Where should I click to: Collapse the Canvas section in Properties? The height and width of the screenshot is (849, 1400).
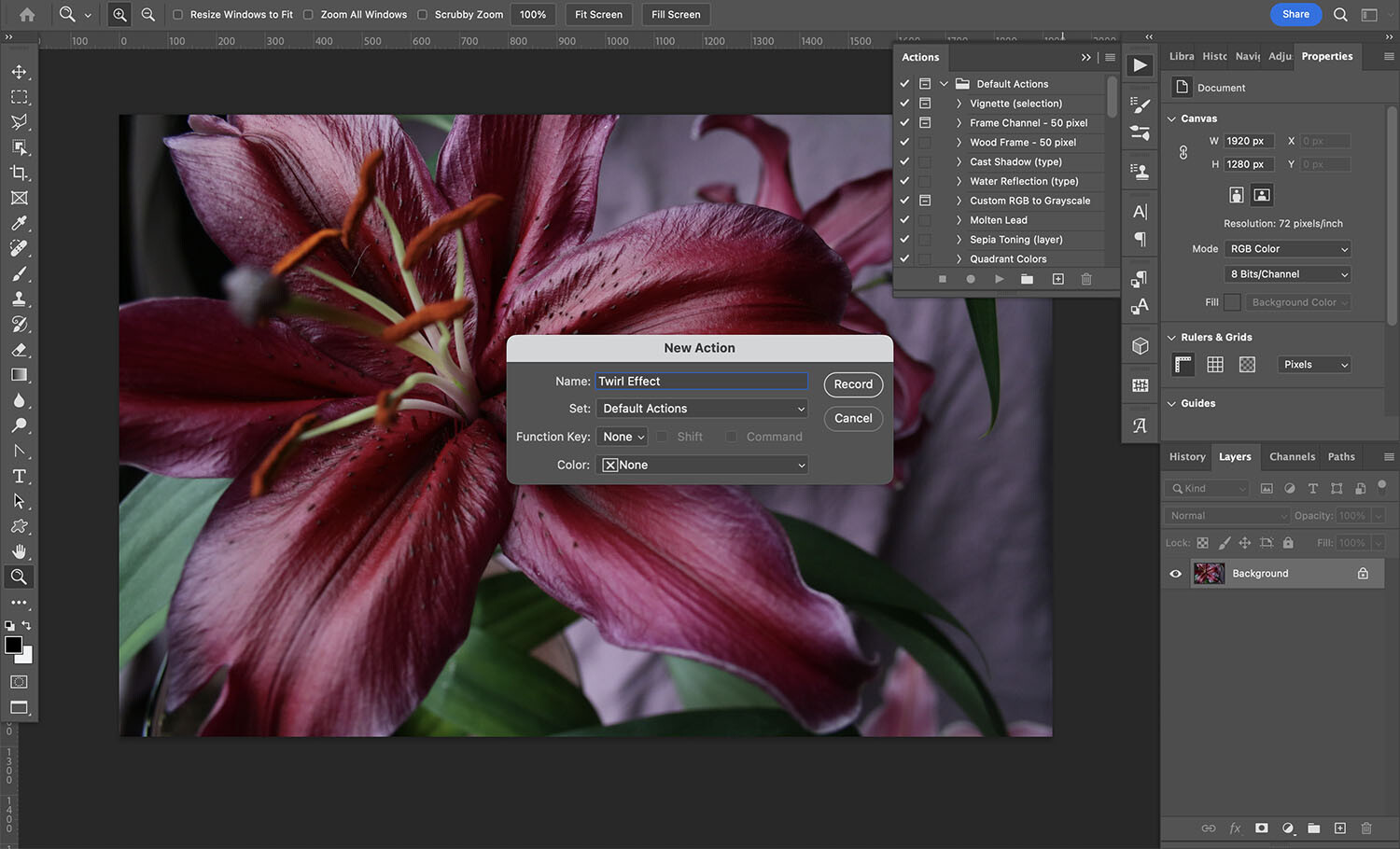1172,118
